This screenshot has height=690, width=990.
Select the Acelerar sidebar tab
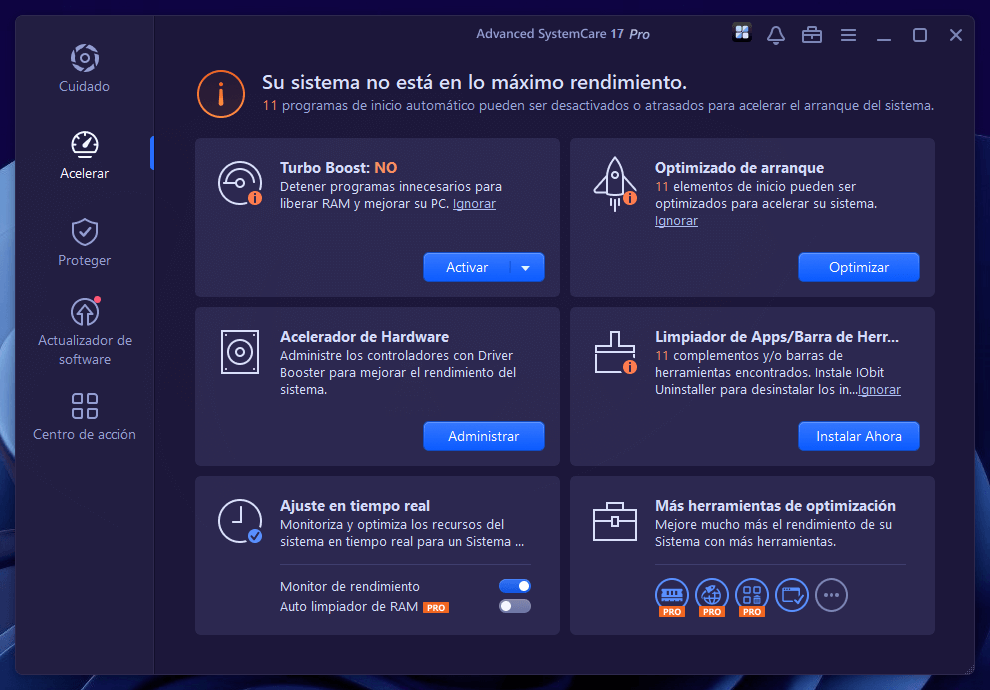point(84,155)
